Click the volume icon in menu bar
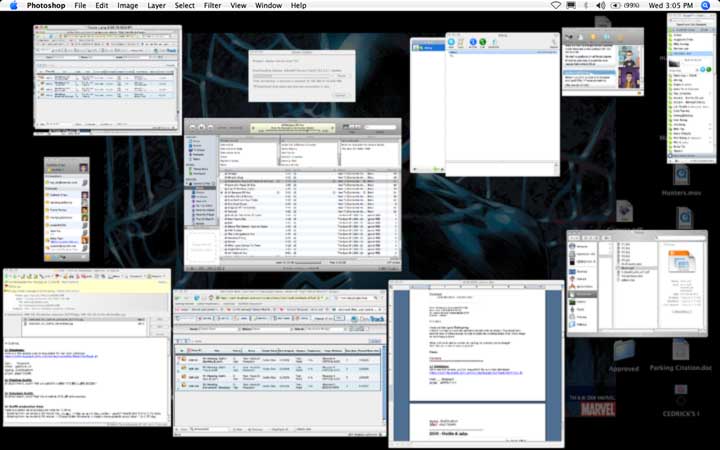Screen dimensions: 720x450 coord(600,6)
